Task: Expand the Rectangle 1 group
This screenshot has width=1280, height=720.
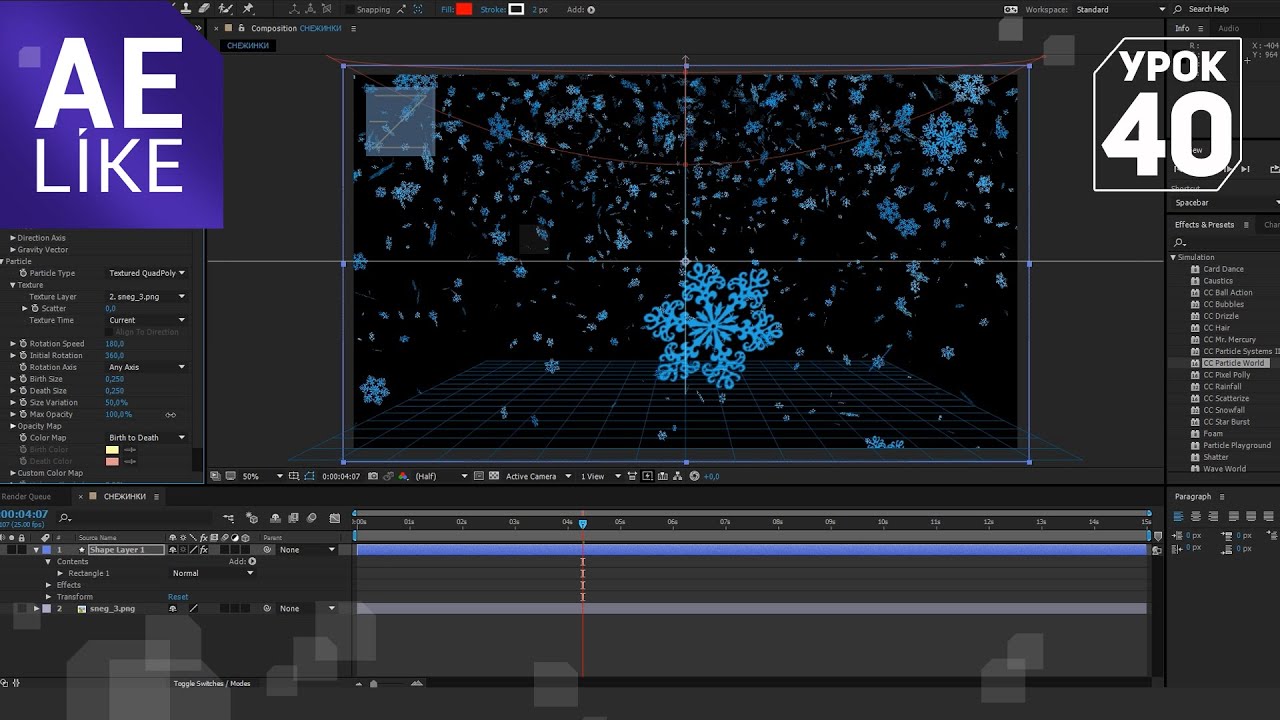Action: pyautogui.click(x=60, y=573)
